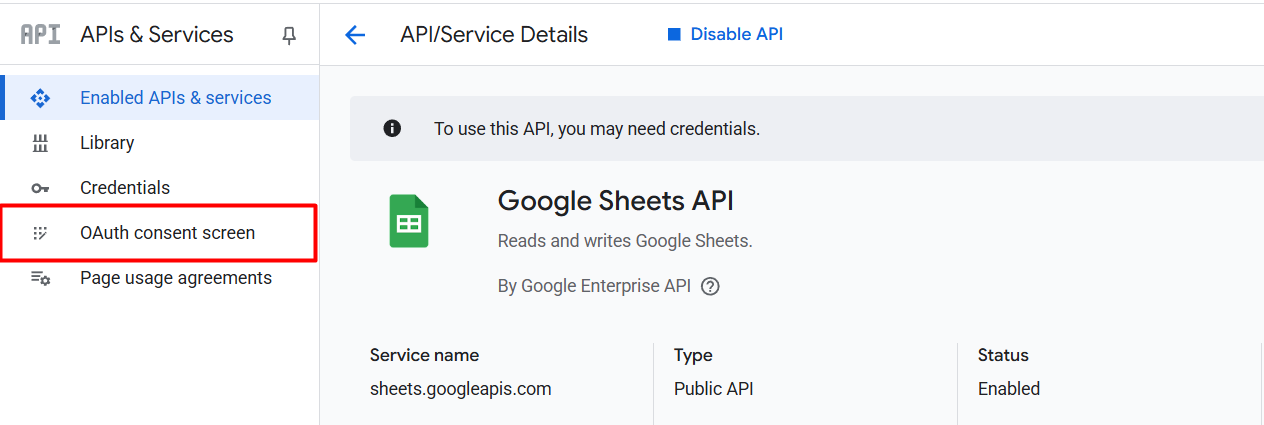The image size is (1264, 425).
Task: Click the Service name label
Action: [x=424, y=355]
